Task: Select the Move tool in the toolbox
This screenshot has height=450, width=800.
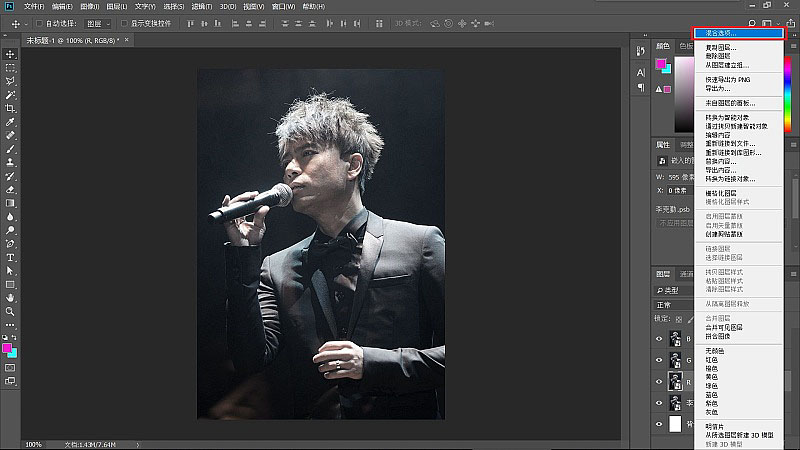Action: pos(10,54)
